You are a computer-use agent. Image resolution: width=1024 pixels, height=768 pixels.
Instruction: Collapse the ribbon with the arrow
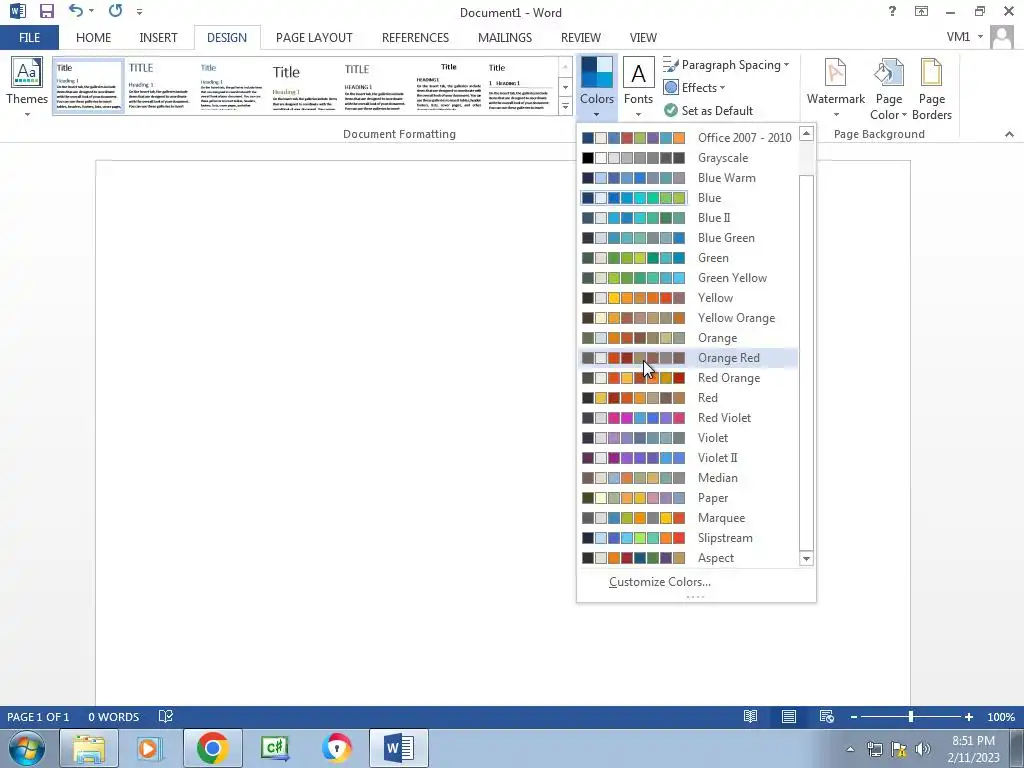click(x=1009, y=134)
